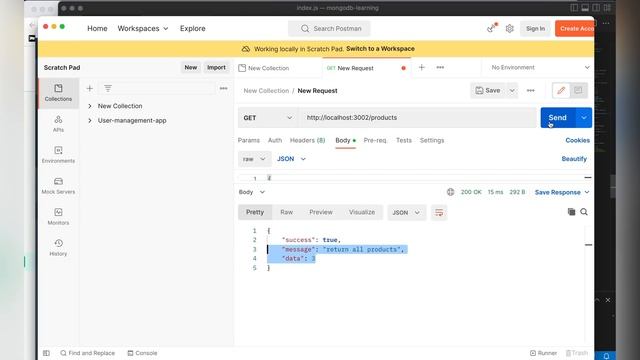Open Workspaces dropdown menu
This screenshot has height=360, width=640.
point(143,29)
